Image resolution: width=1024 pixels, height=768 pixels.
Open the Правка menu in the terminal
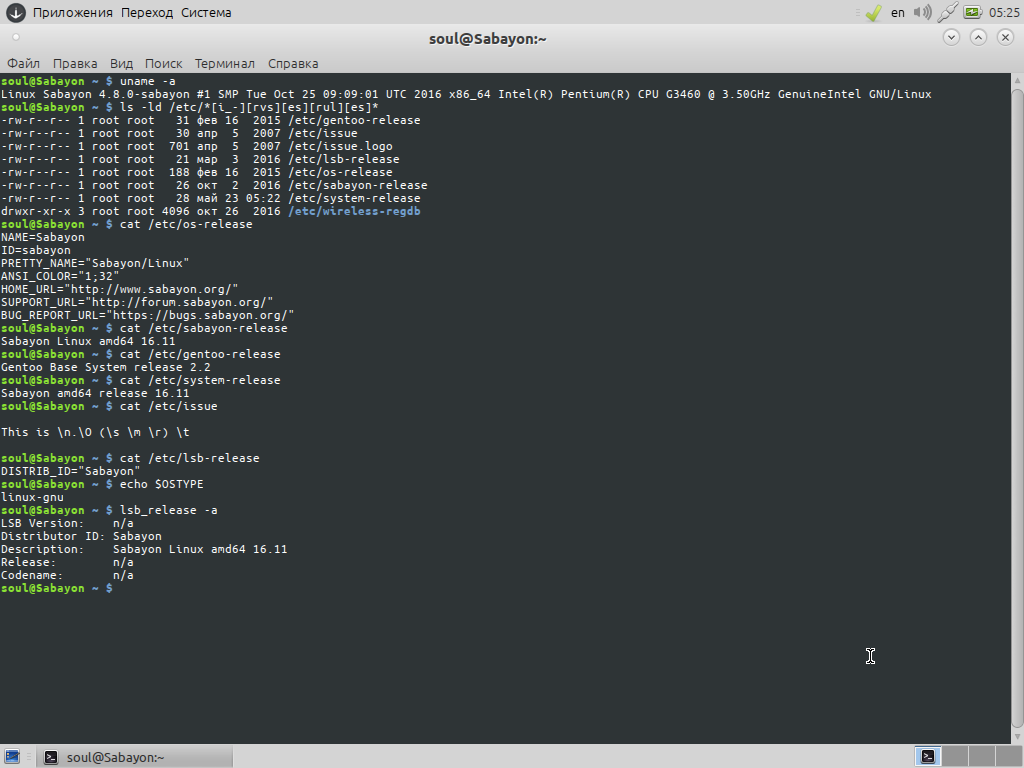tap(75, 63)
